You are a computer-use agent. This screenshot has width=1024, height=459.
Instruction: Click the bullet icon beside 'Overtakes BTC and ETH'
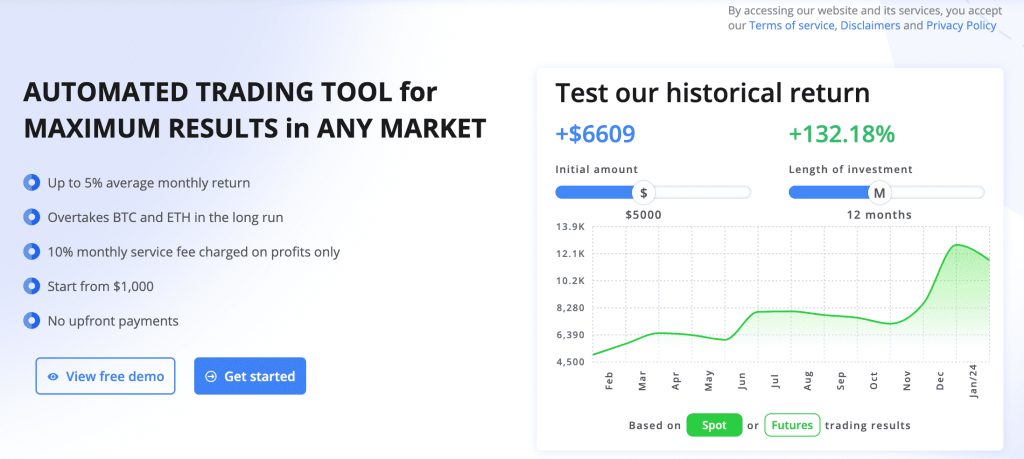(x=31, y=217)
